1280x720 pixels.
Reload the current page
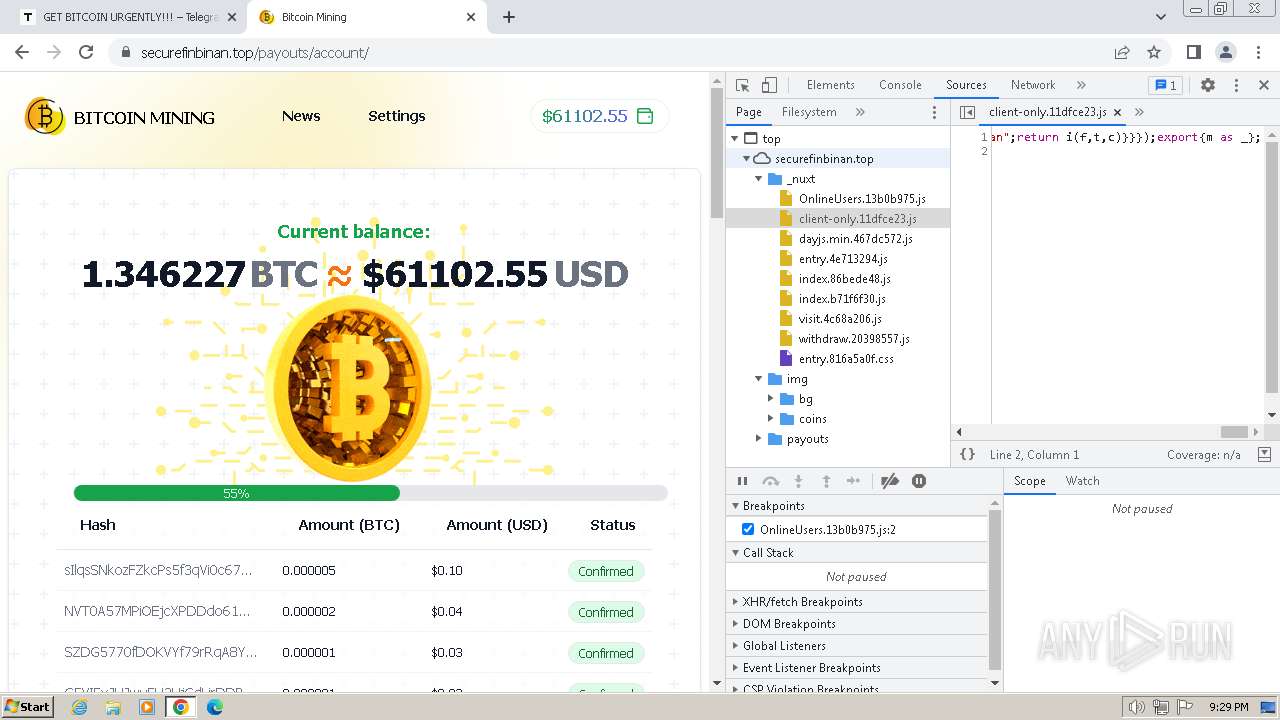[x=86, y=52]
